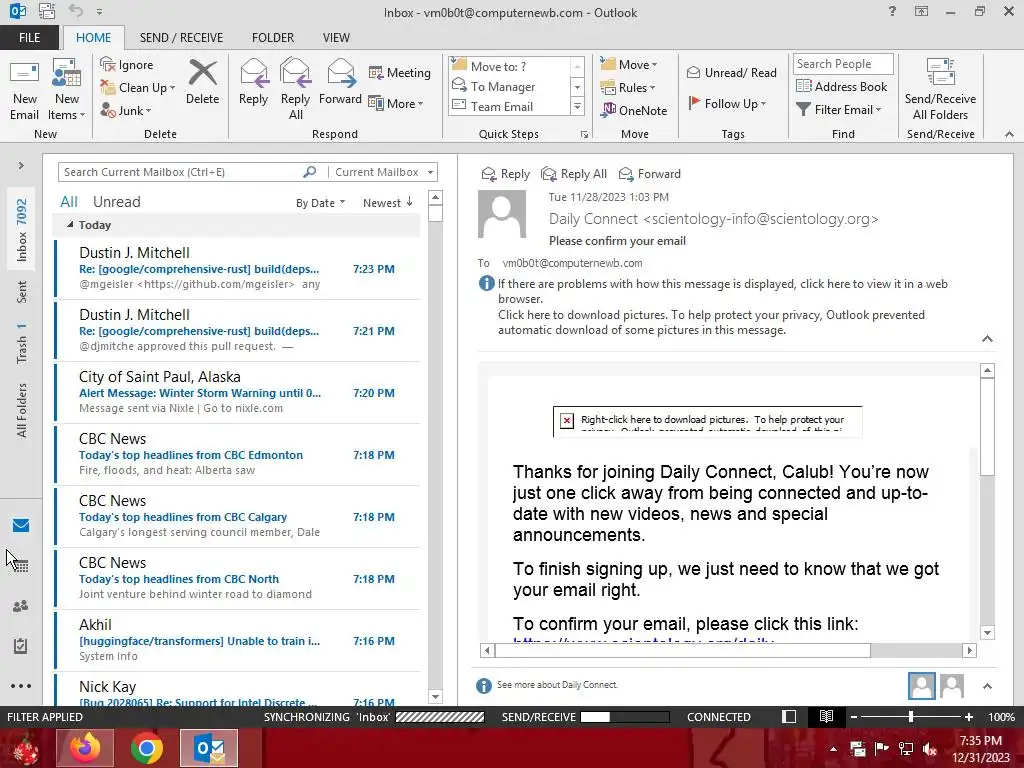Click Reply All in the reading pane
Image resolution: width=1024 pixels, height=768 pixels.
click(574, 174)
